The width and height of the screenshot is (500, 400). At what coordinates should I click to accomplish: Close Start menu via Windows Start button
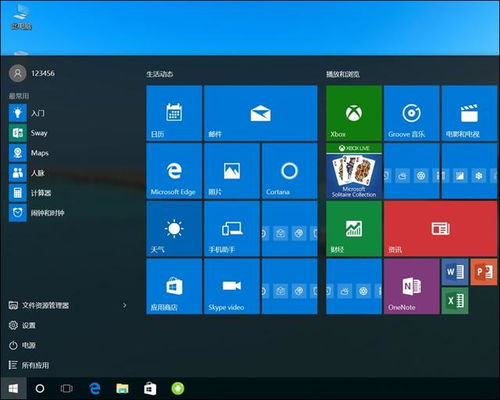13,388
